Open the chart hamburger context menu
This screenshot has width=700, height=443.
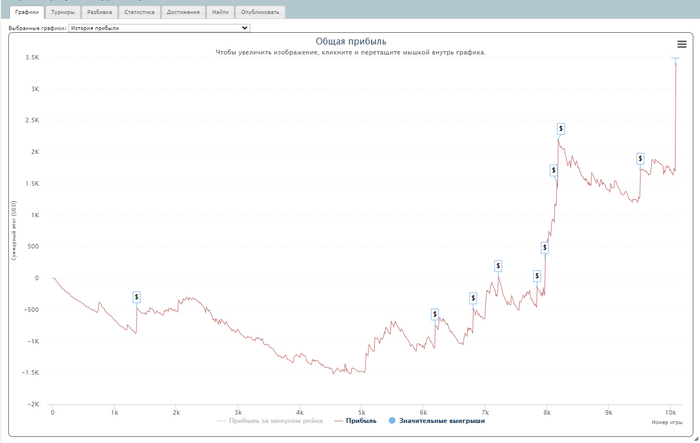click(681, 44)
